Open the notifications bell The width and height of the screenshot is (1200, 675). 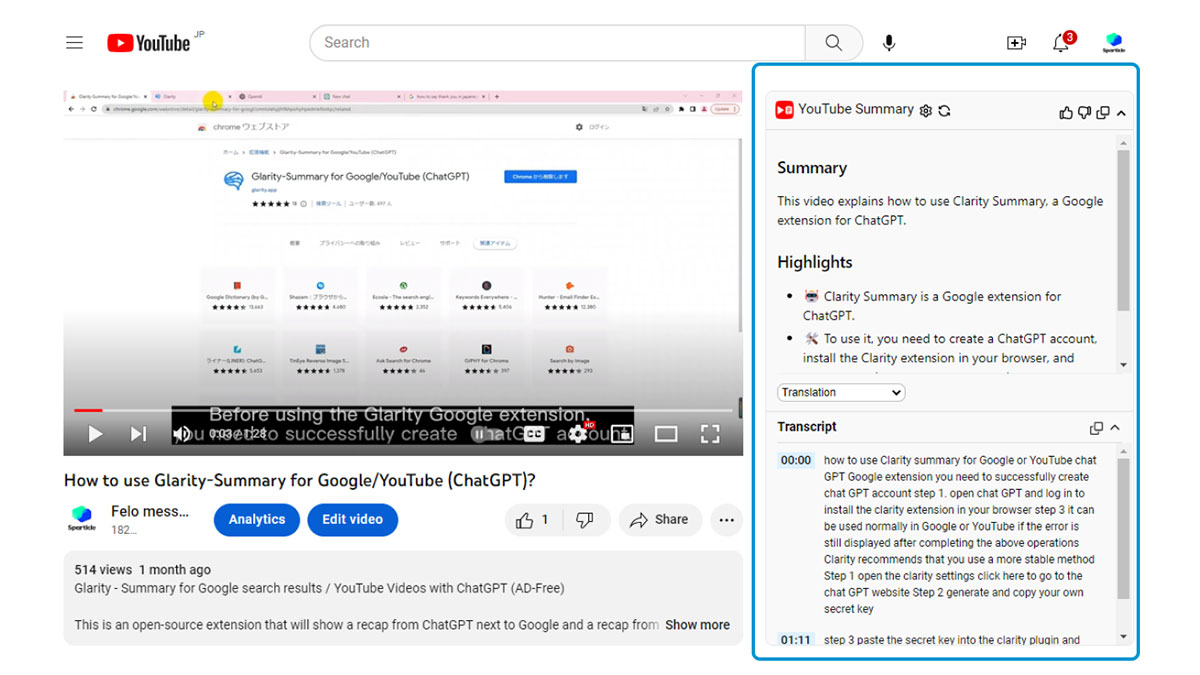pyautogui.click(x=1062, y=43)
